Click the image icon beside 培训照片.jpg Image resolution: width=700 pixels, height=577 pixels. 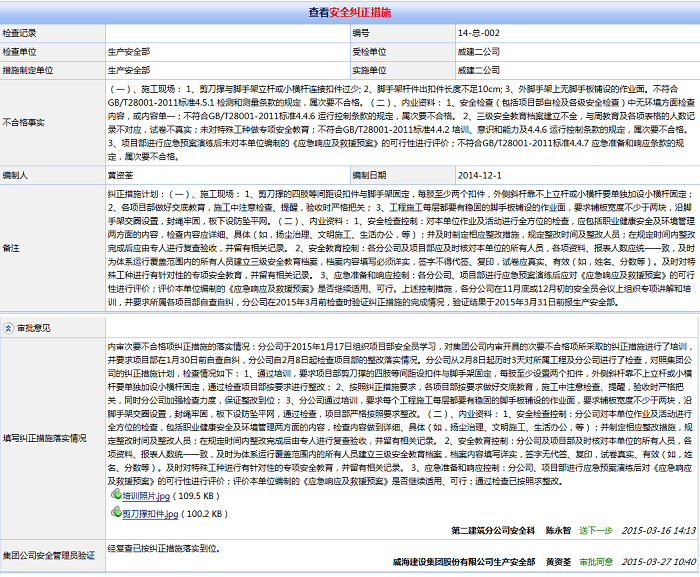(x=114, y=495)
